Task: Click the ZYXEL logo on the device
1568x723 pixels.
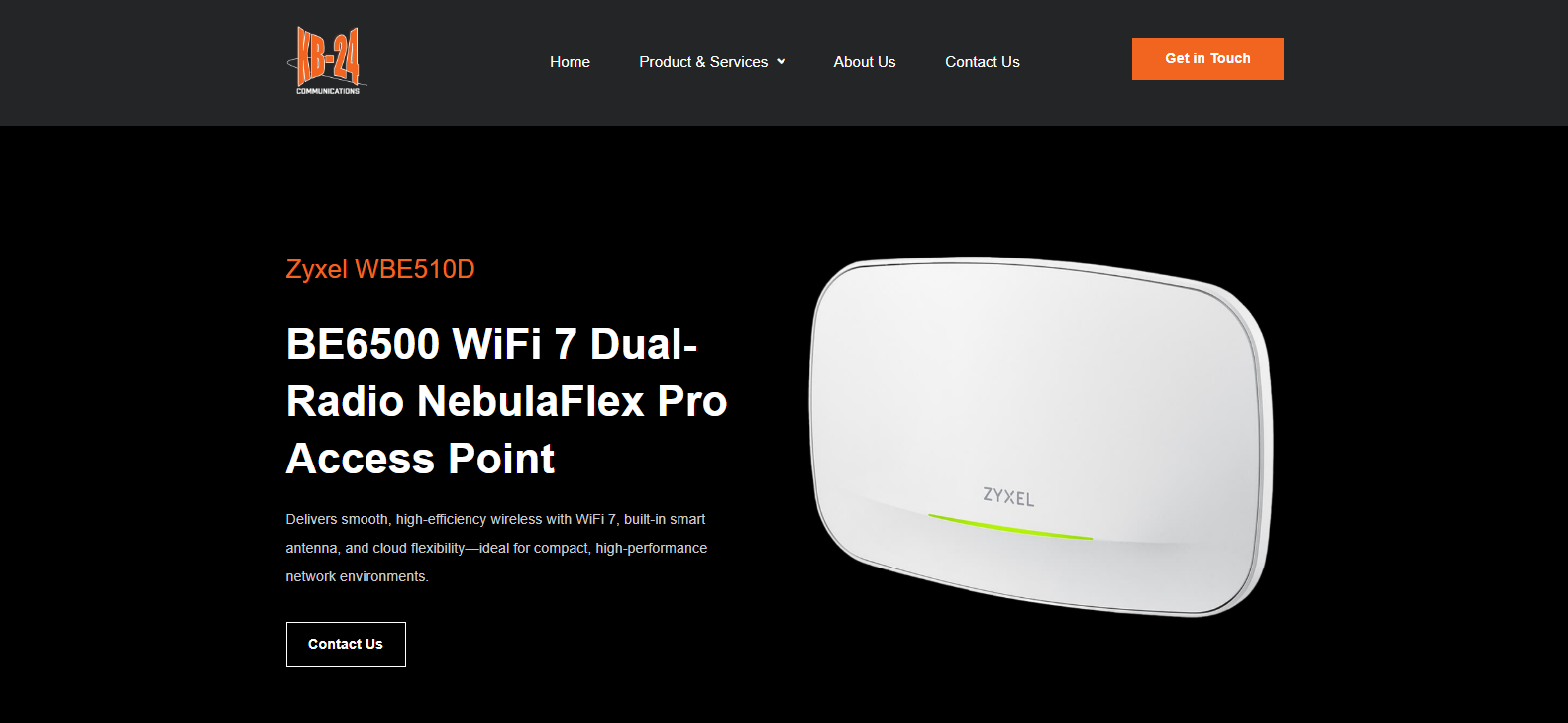Action: [1008, 497]
